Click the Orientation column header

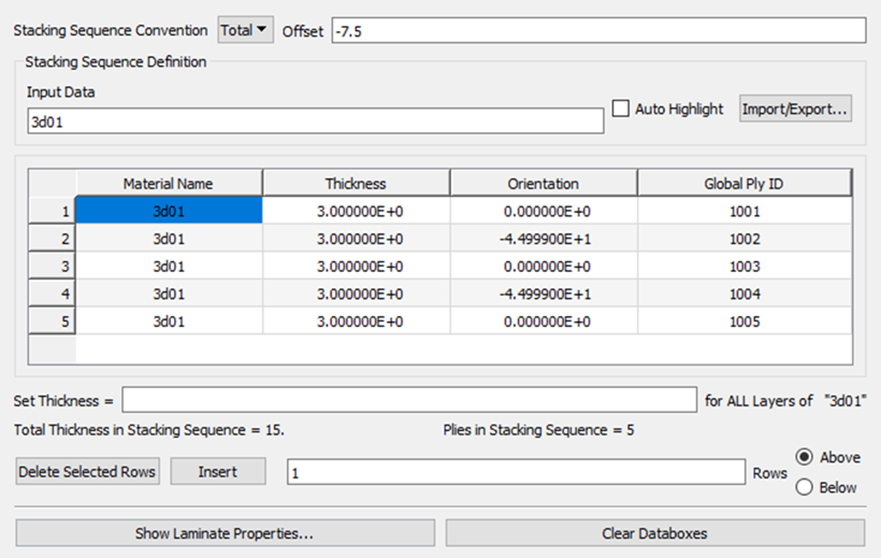click(542, 184)
